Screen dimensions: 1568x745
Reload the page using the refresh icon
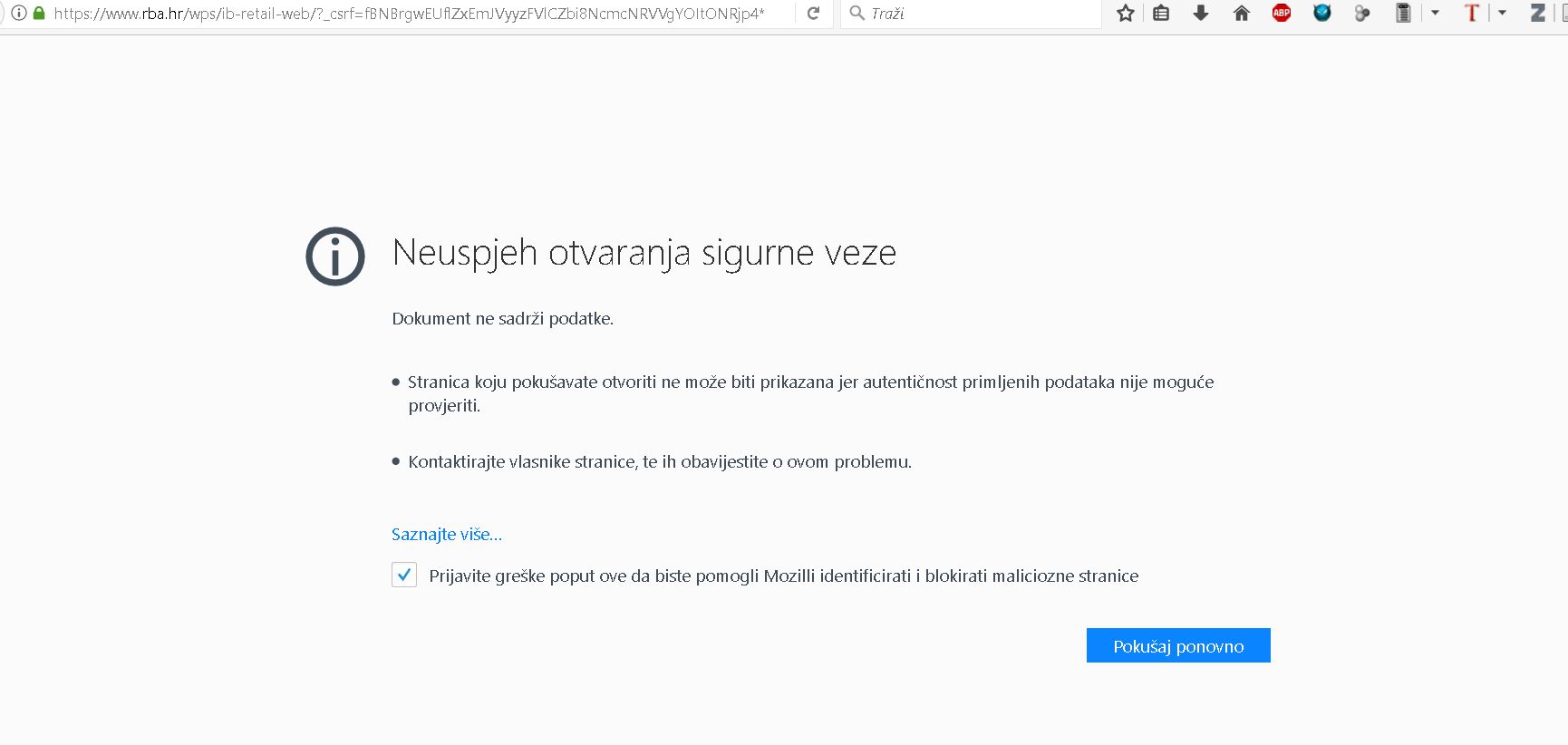point(813,14)
